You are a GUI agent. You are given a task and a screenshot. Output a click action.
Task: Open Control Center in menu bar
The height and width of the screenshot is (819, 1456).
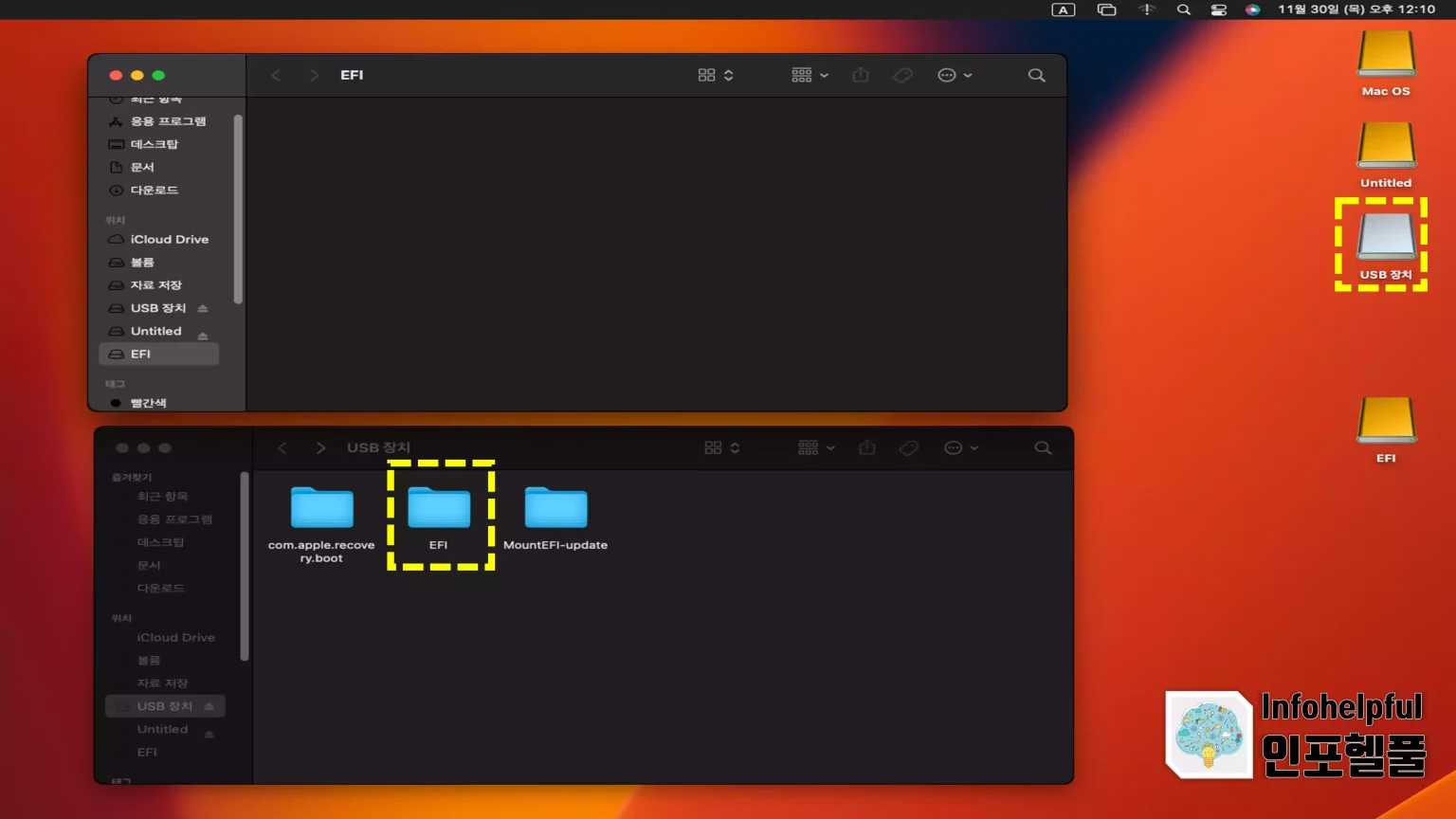pos(1219,9)
